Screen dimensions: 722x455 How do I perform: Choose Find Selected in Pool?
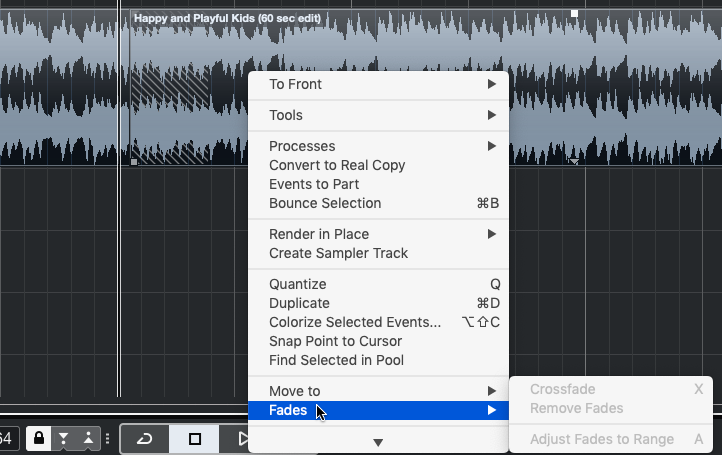336,360
